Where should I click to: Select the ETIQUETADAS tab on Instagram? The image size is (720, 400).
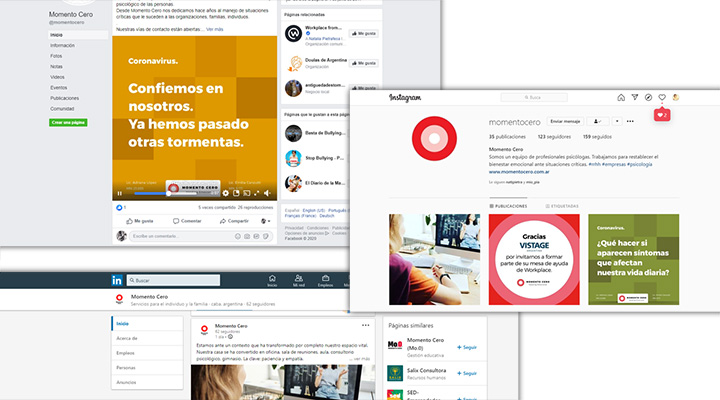click(562, 206)
